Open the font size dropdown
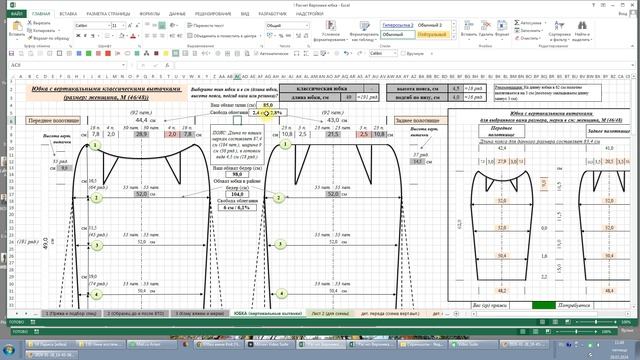Screen dimensions: 640x360 coord(124,25)
